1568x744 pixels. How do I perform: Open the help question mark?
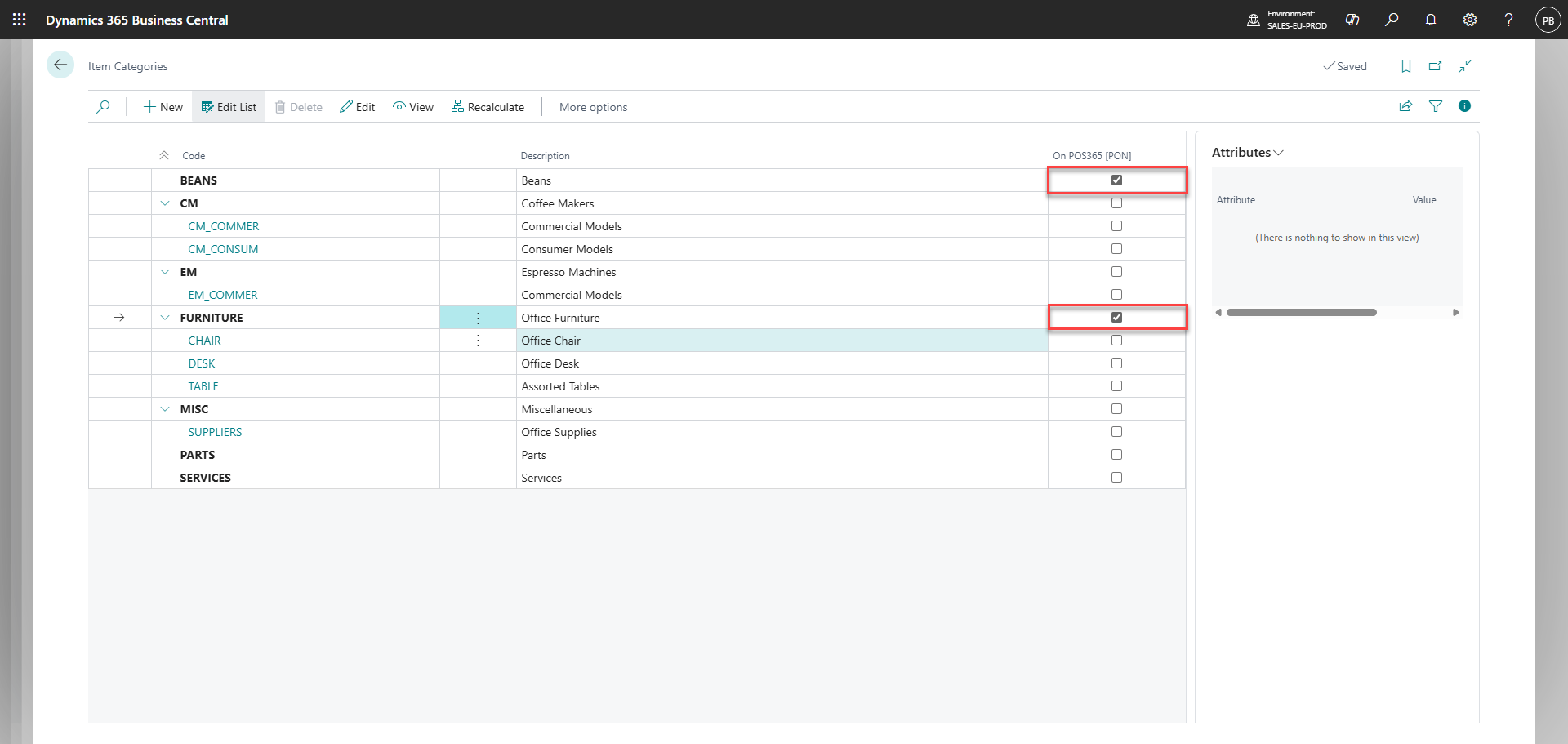click(1508, 20)
